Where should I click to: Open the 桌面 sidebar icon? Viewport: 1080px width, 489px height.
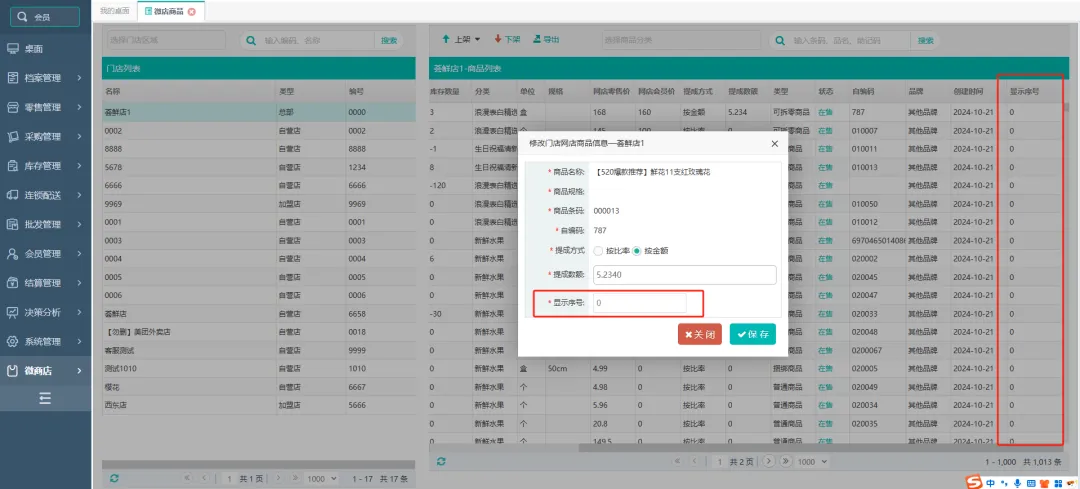pyautogui.click(x=13, y=48)
